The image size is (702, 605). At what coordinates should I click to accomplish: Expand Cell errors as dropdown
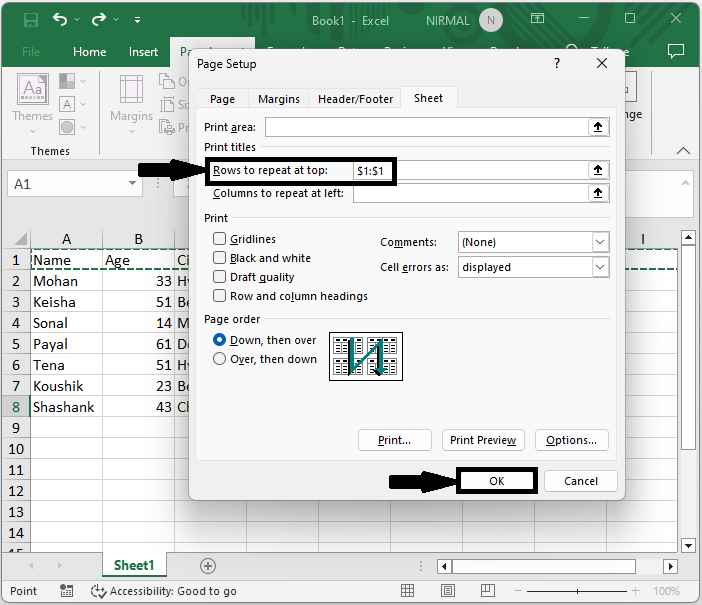click(x=599, y=267)
